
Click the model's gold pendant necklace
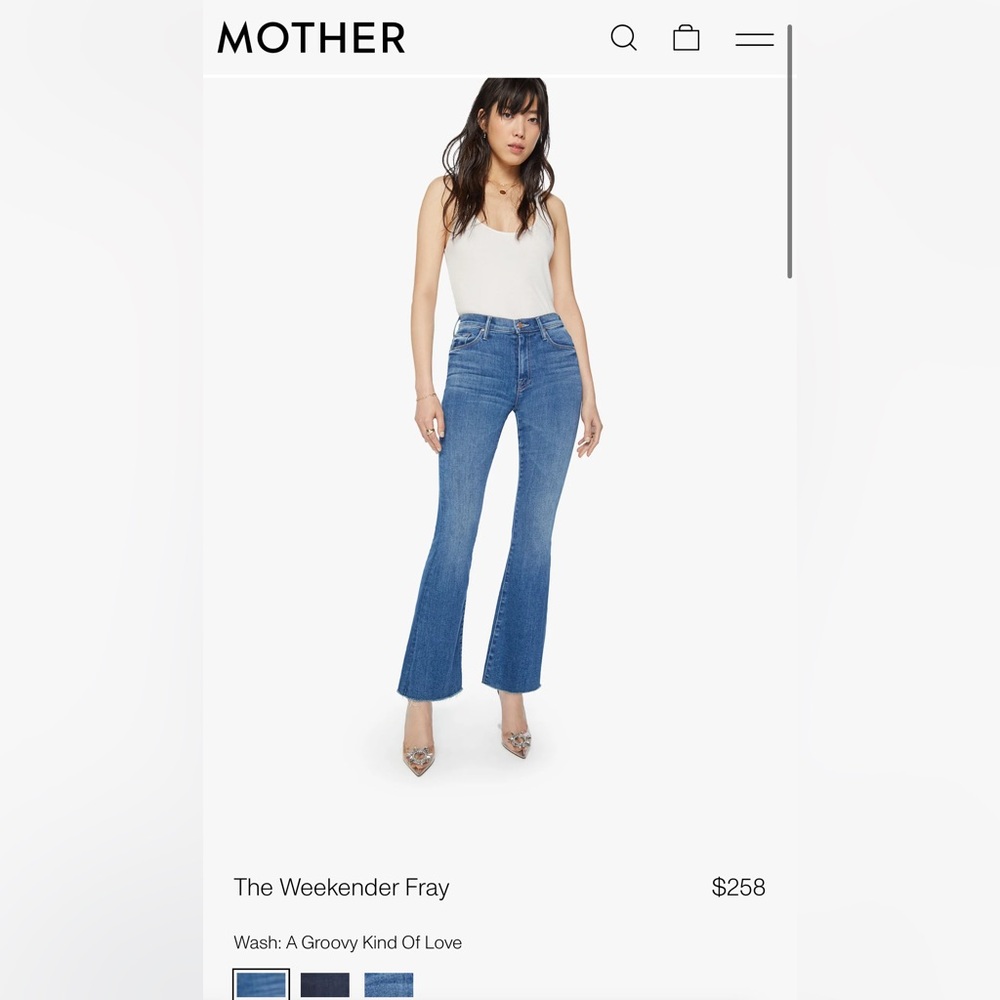[x=503, y=189]
